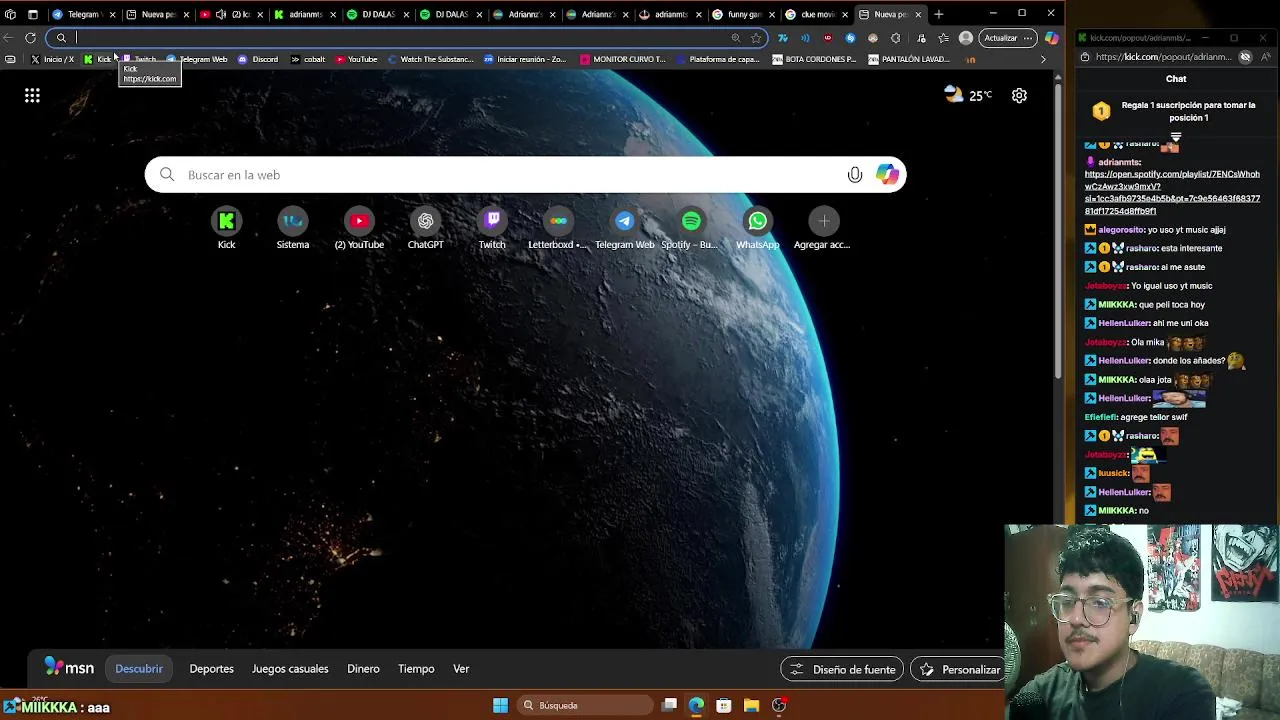Select the Descubrir feed tab
Screen dimensions: 1280x720
pos(139,669)
